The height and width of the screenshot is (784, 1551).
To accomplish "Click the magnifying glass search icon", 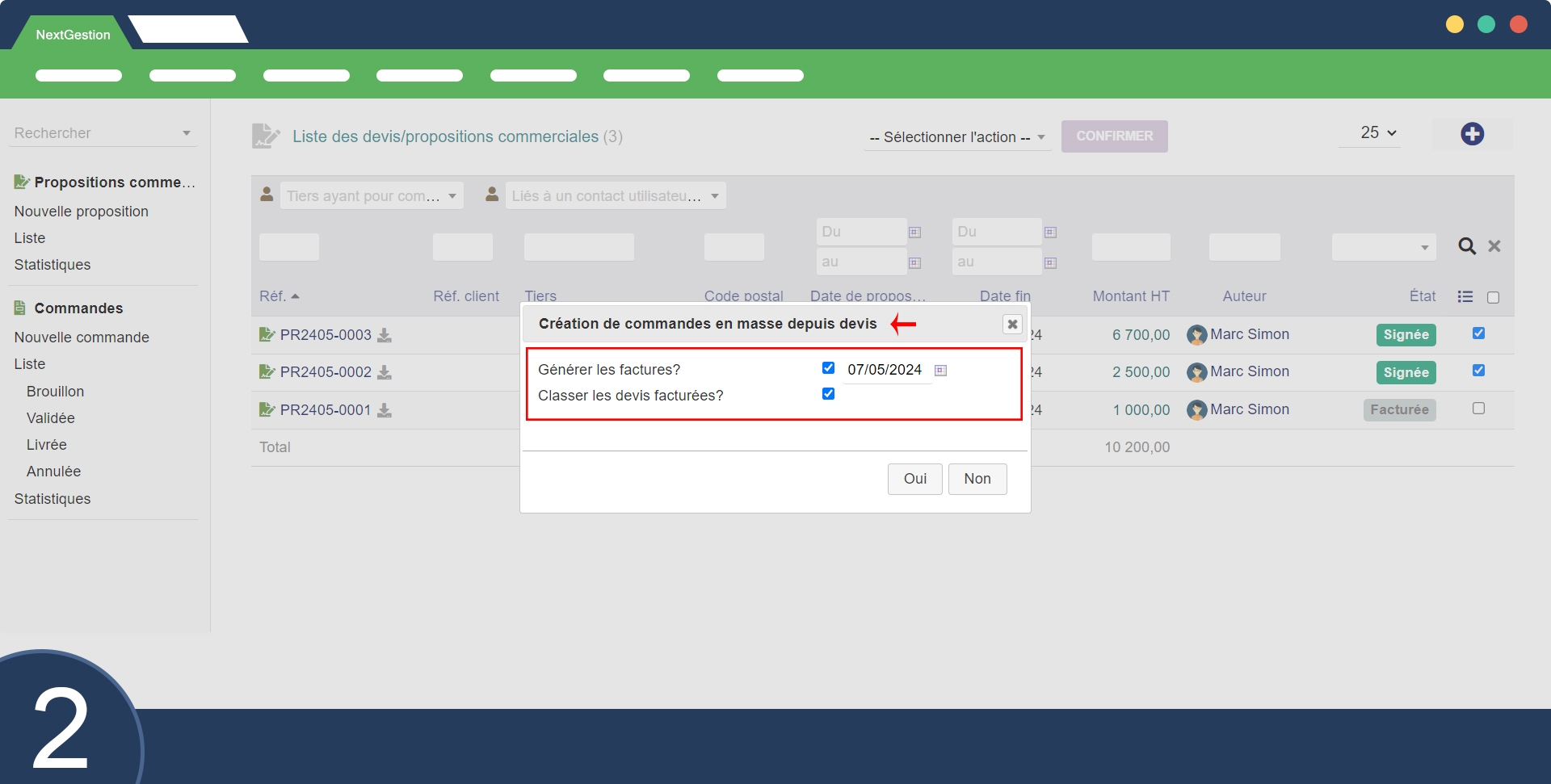I will pyautogui.click(x=1466, y=246).
